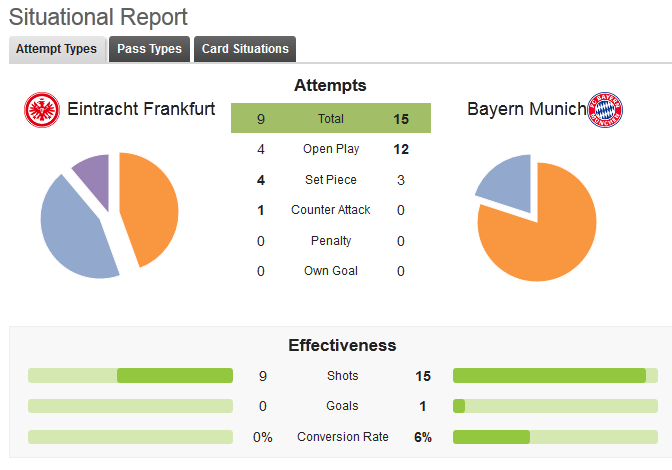This screenshot has width=672, height=470.
Task: Click Bayern's Shots effectiveness bar
Action: pyautogui.click(x=555, y=375)
